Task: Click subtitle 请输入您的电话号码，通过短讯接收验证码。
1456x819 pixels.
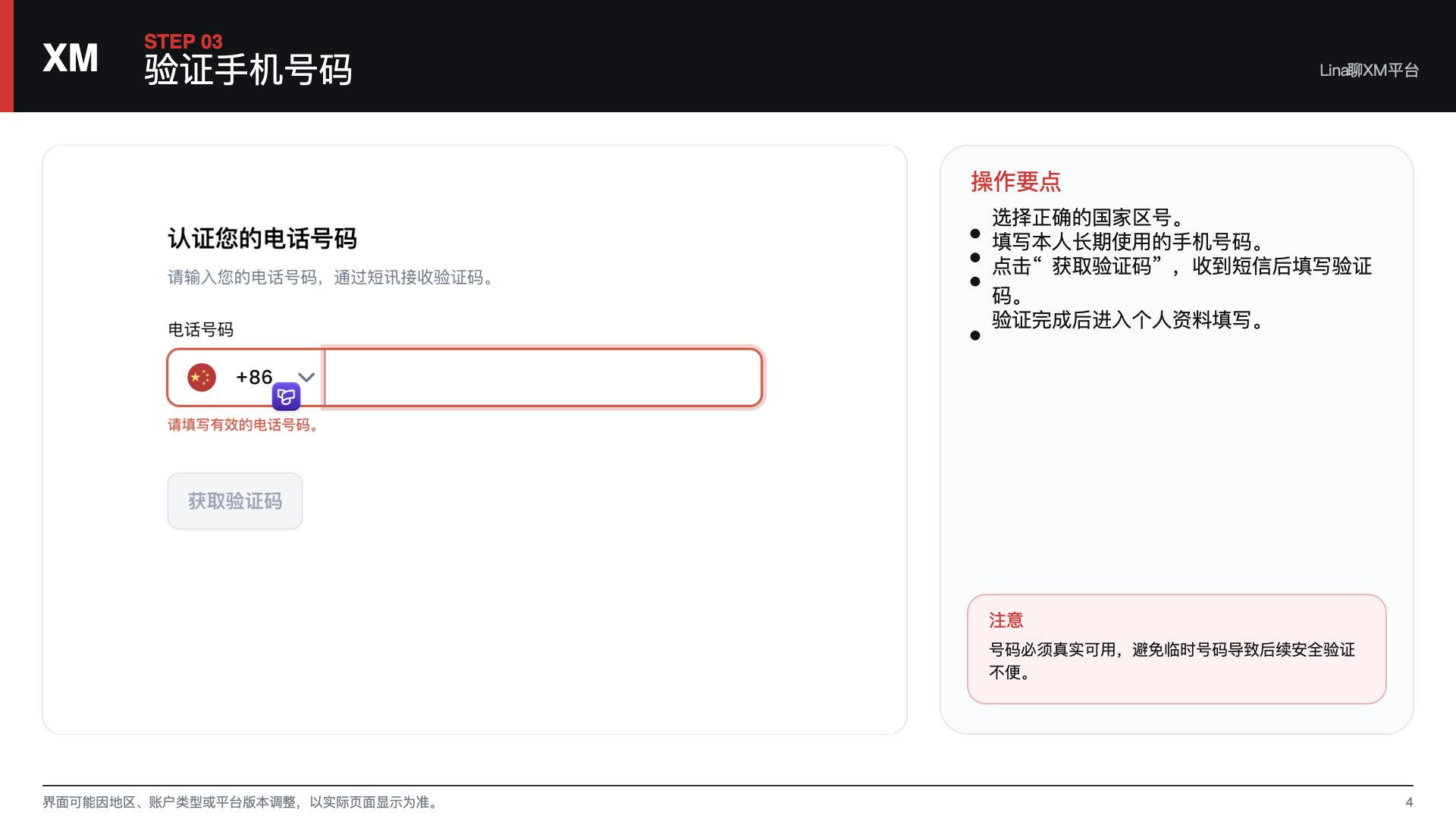Action: pyautogui.click(x=333, y=278)
